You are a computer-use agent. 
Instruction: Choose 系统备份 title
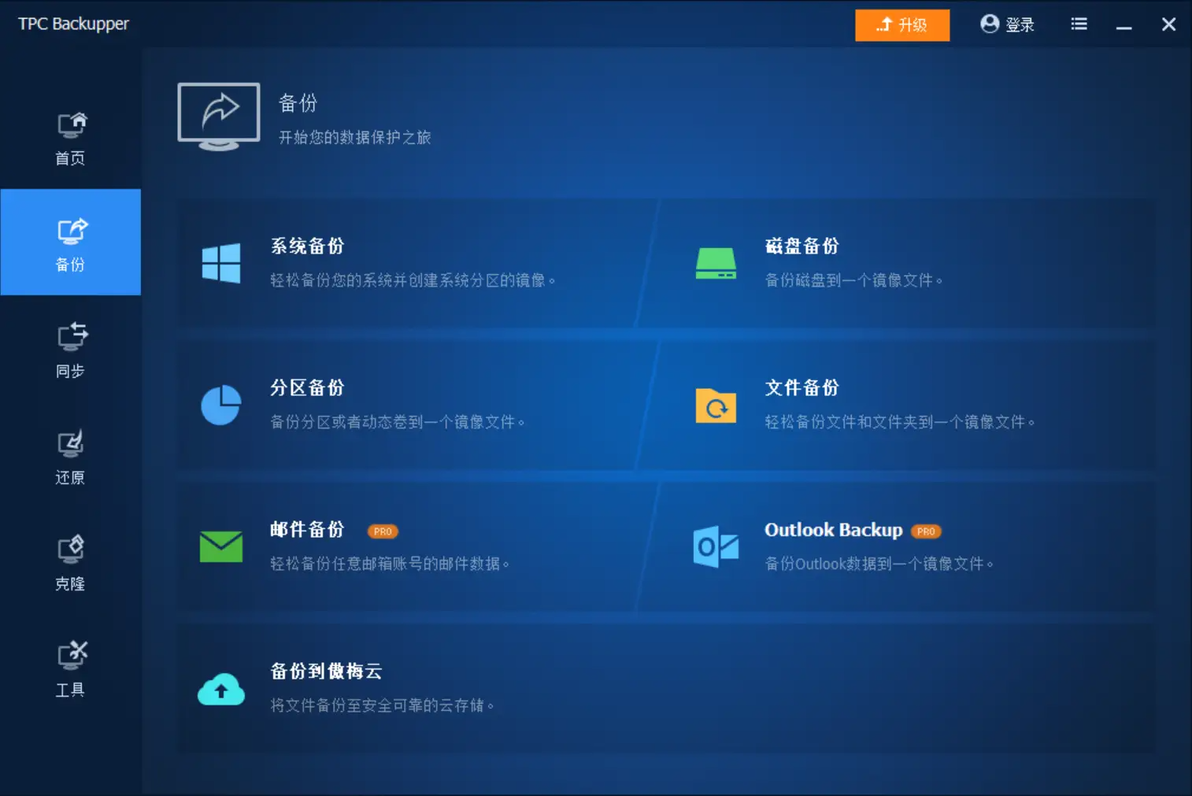[x=308, y=246]
